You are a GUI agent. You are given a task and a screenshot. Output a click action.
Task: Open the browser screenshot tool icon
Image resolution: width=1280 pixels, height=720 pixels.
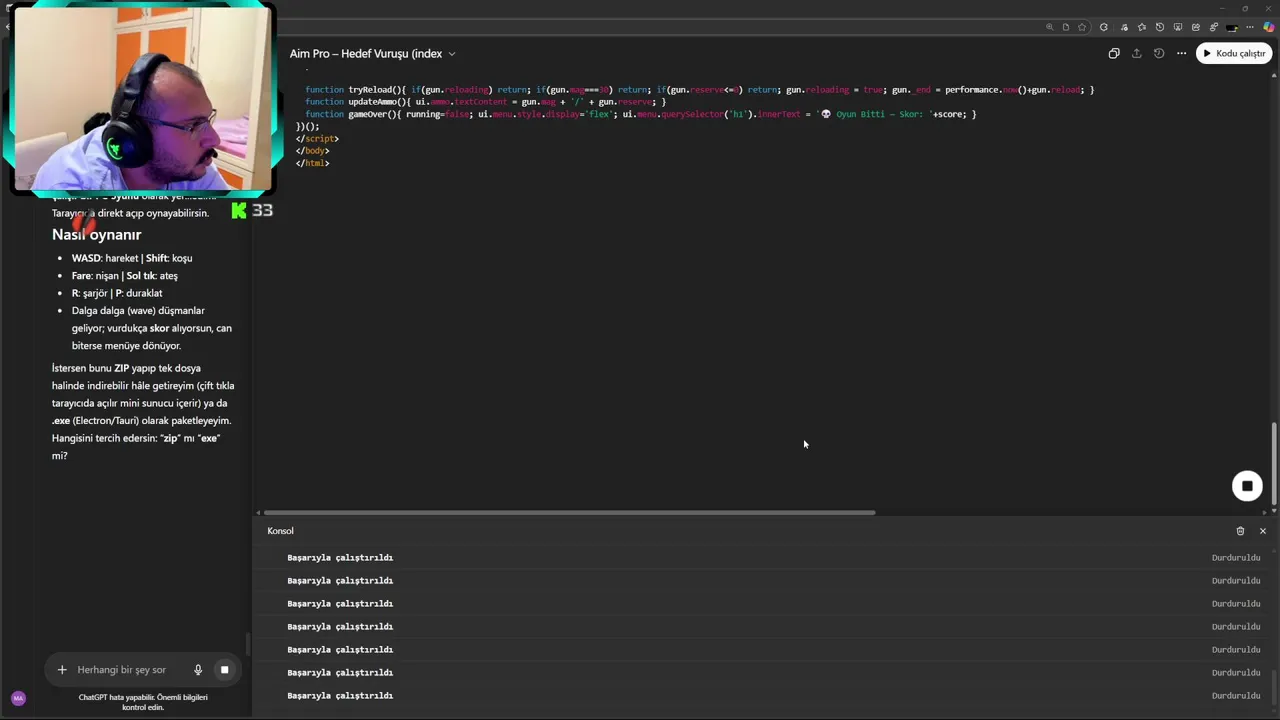[1178, 27]
